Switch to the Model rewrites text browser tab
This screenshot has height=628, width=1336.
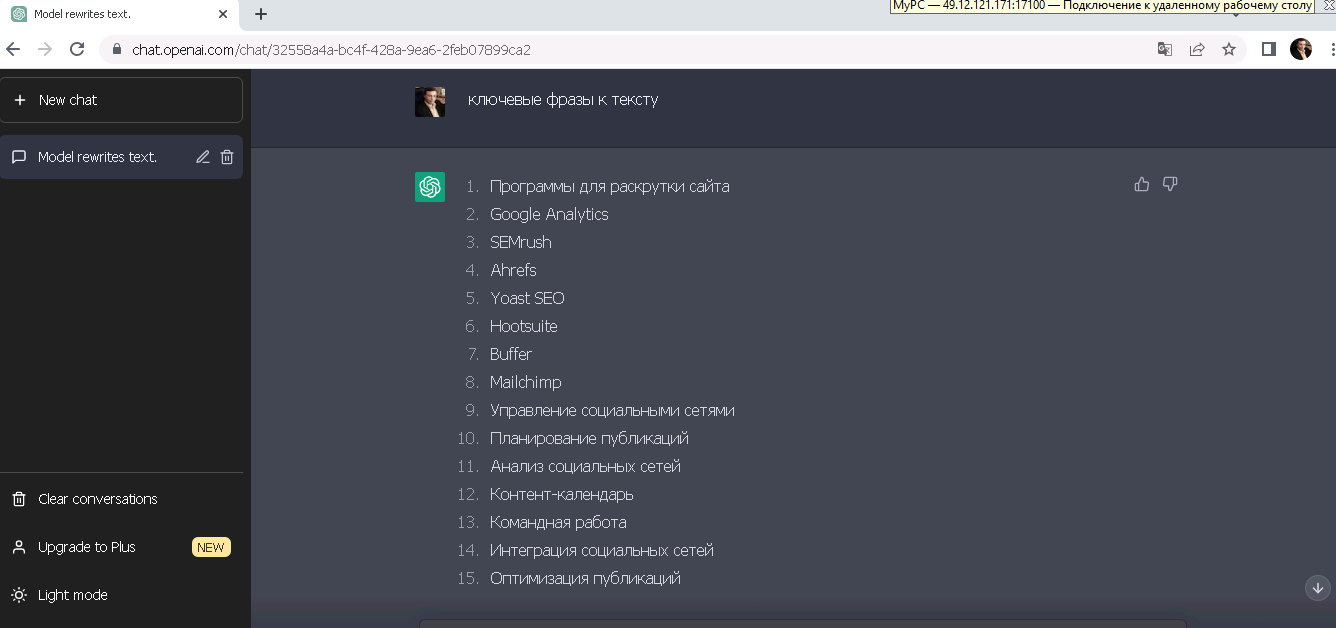(110, 14)
